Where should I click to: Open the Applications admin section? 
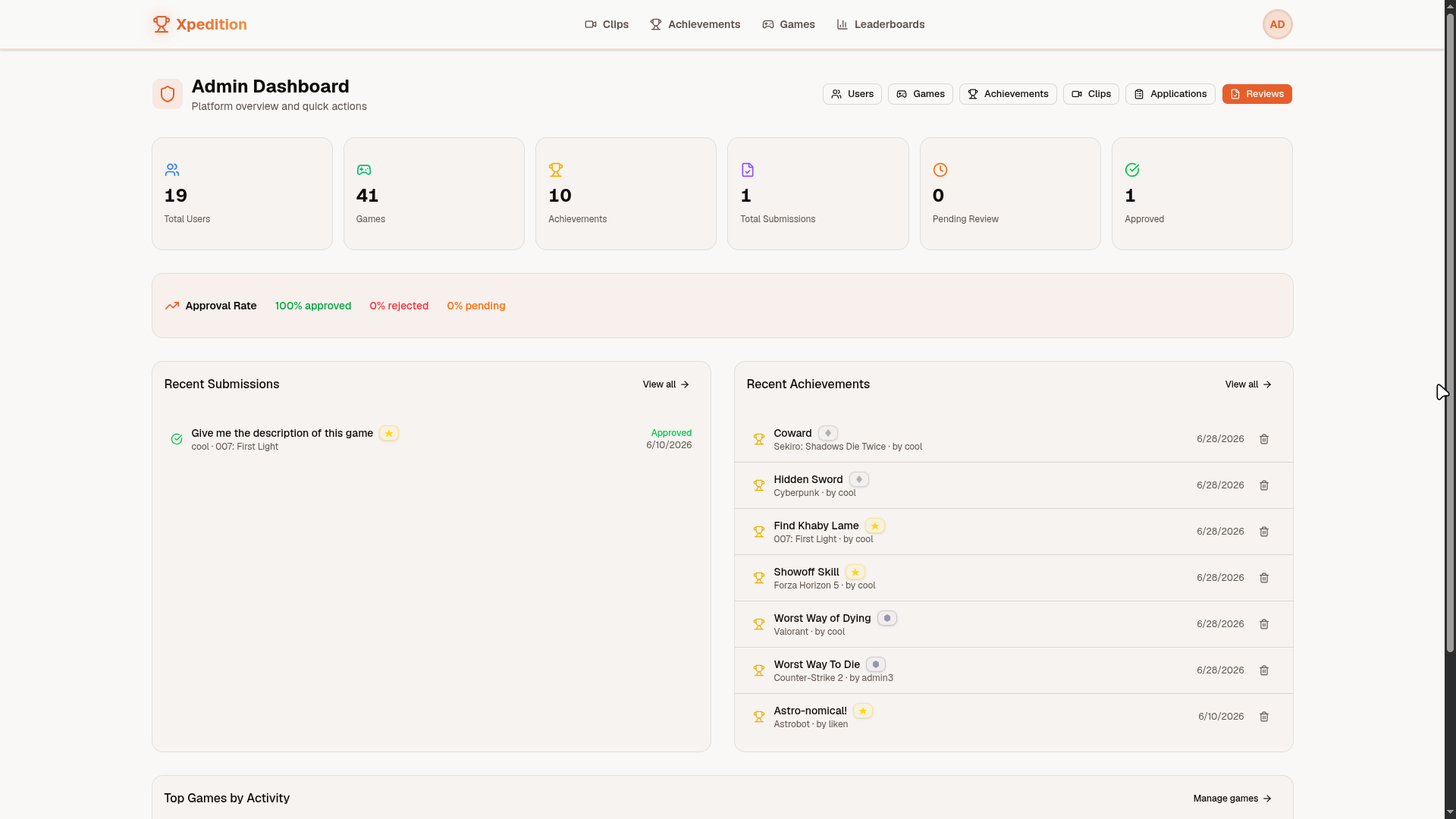(x=1170, y=94)
